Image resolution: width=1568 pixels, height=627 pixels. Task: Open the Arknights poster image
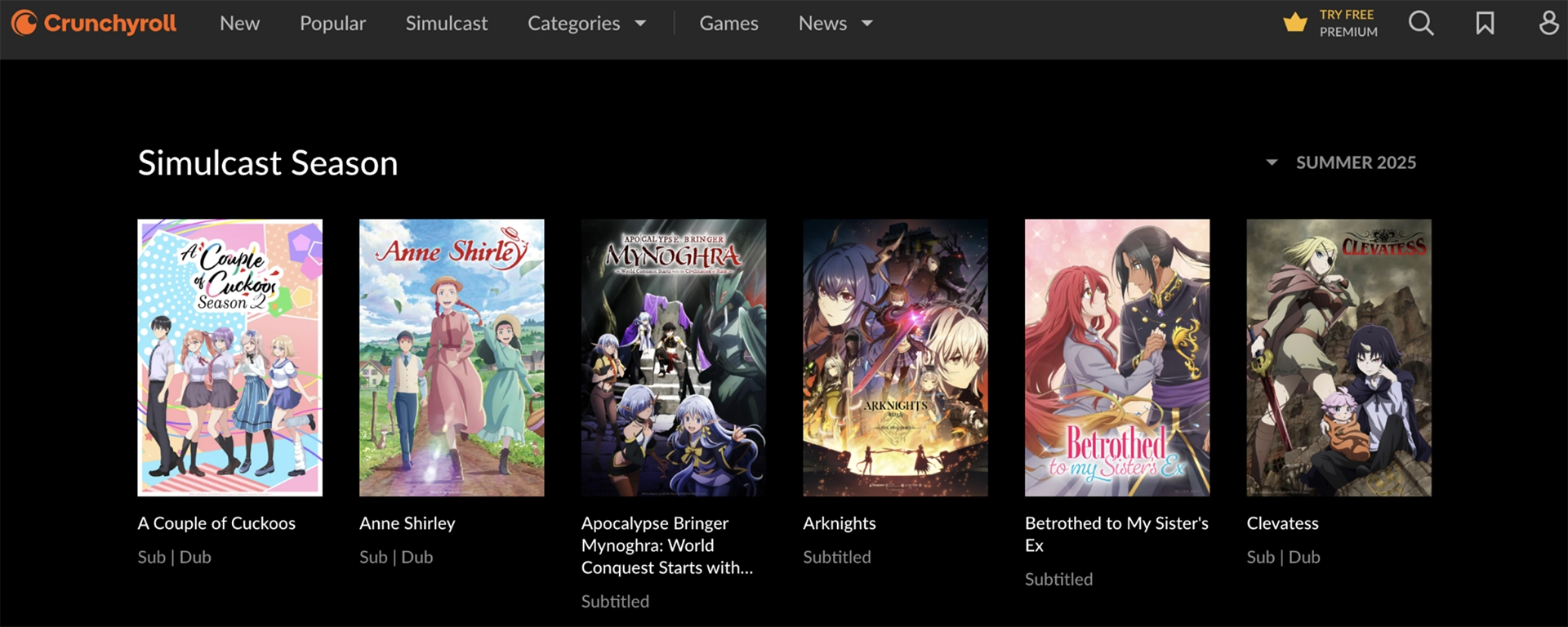point(895,358)
